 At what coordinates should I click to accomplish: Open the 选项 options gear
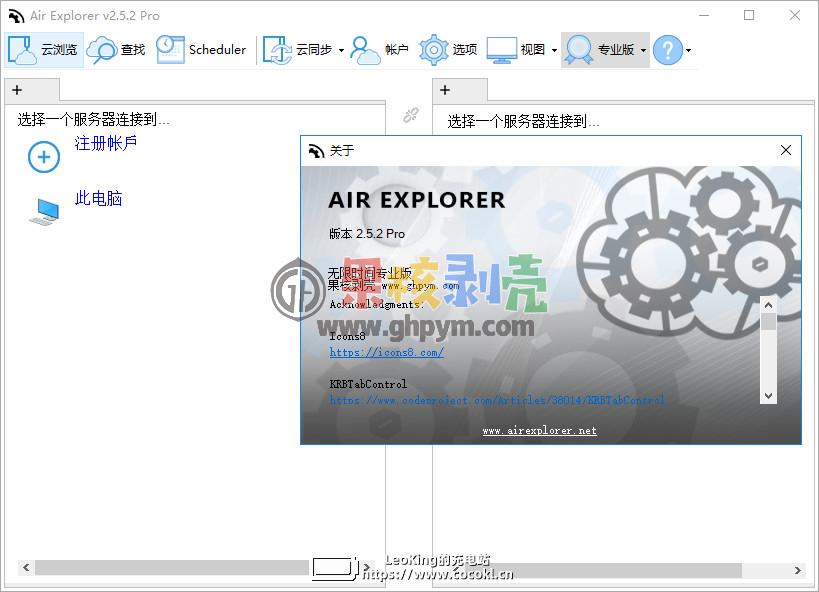point(448,50)
